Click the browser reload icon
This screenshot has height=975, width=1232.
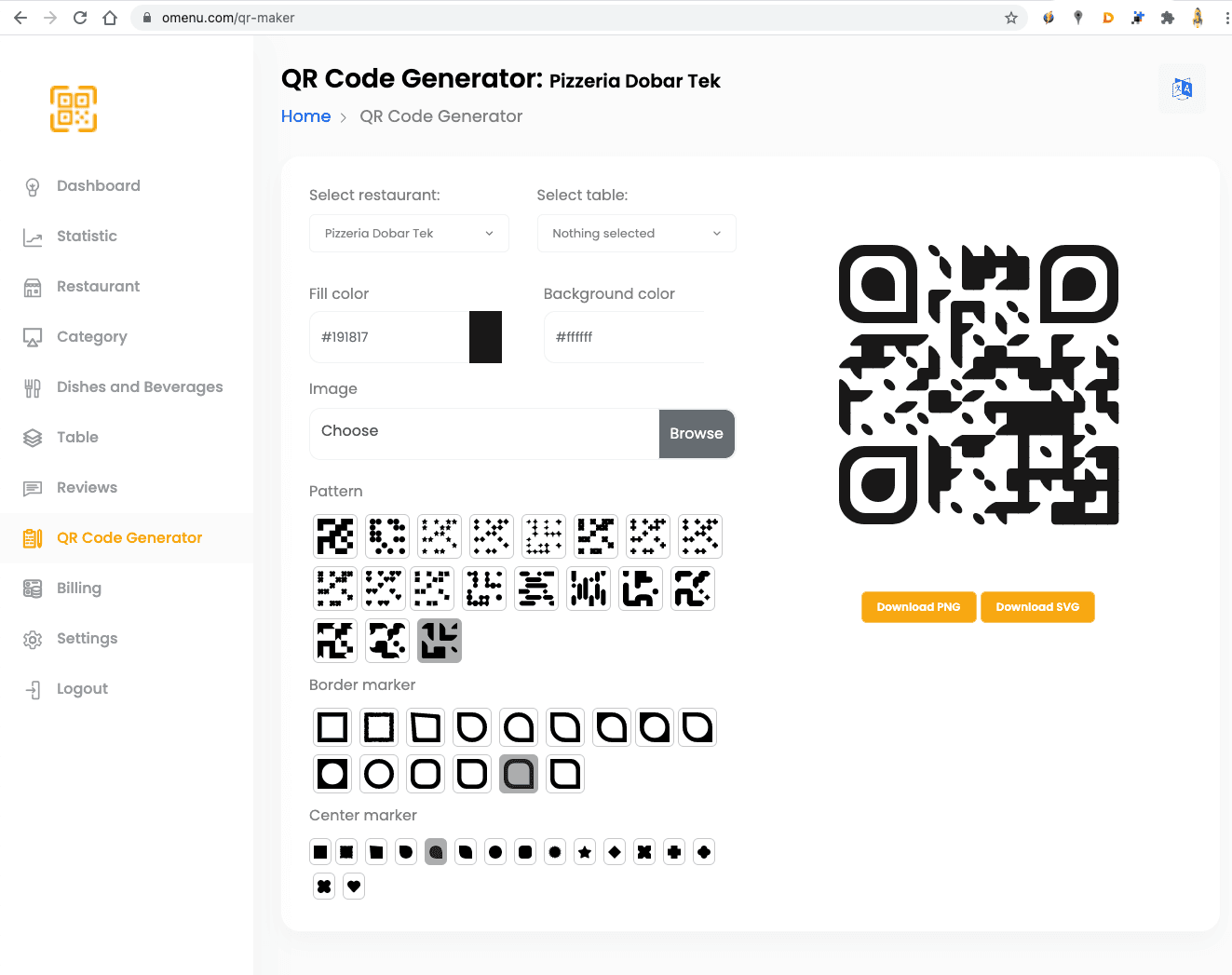coord(80,18)
